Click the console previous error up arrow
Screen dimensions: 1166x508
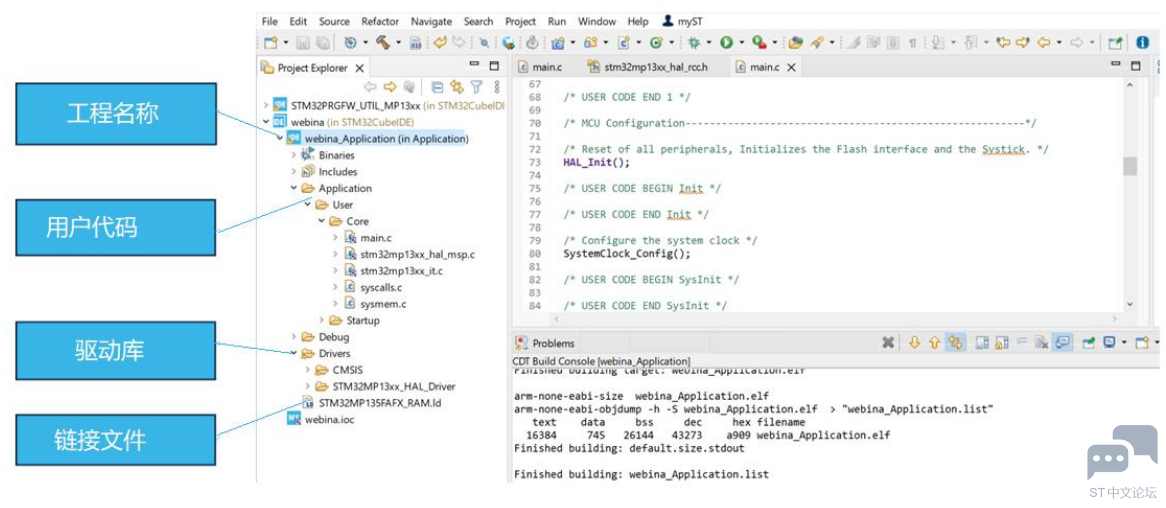tap(934, 342)
